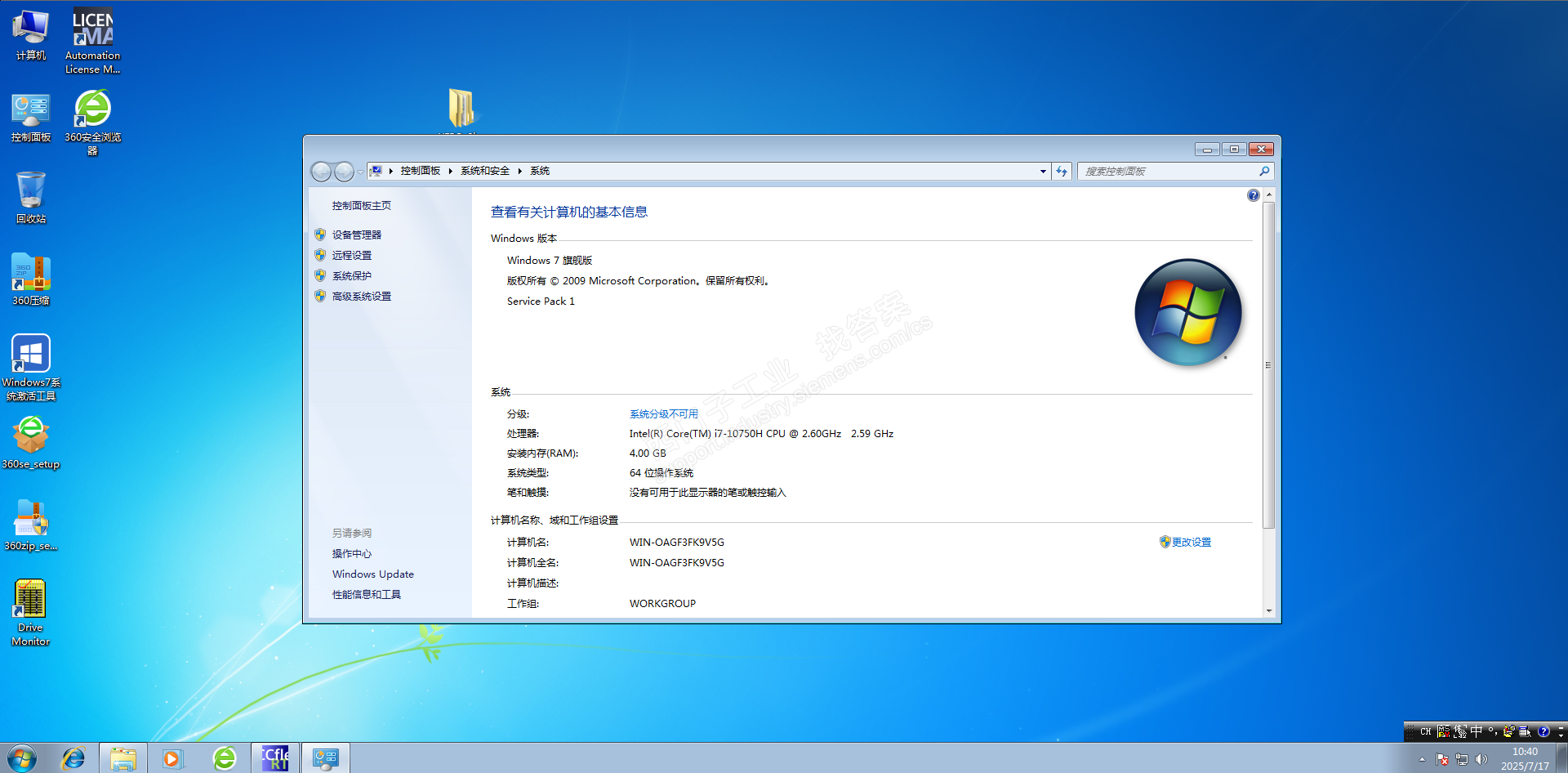Open the network tray icon
The width and height of the screenshot is (1568, 773).
[x=1462, y=760]
